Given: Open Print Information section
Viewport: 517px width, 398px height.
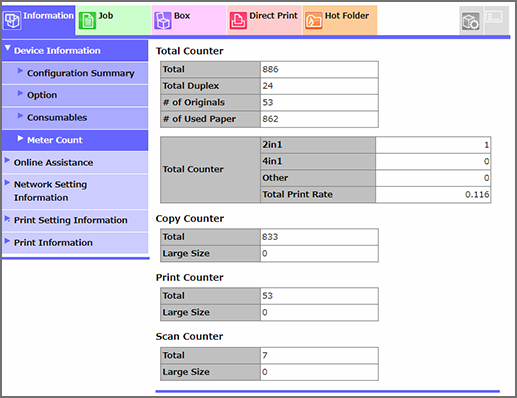Looking at the screenshot, I should click(75, 243).
